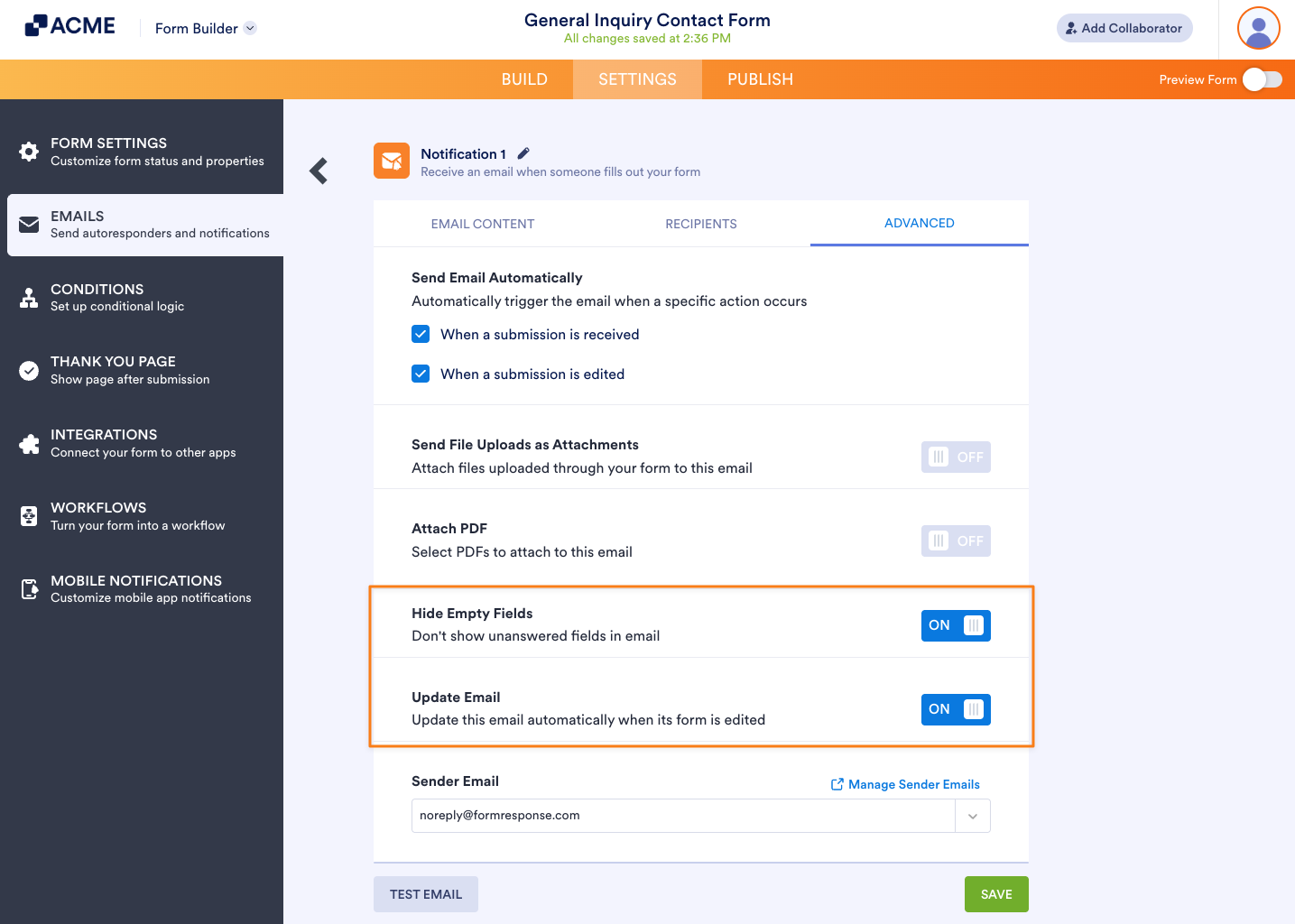Screen dimensions: 1295x924
Task: Open Integrations via puzzle piece icon
Action: [27, 443]
